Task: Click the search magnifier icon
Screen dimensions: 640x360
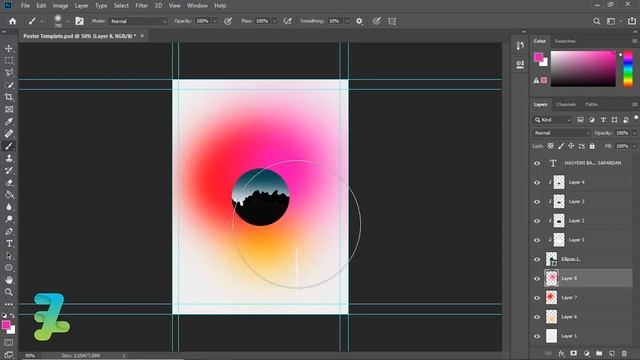Action: [x=596, y=21]
